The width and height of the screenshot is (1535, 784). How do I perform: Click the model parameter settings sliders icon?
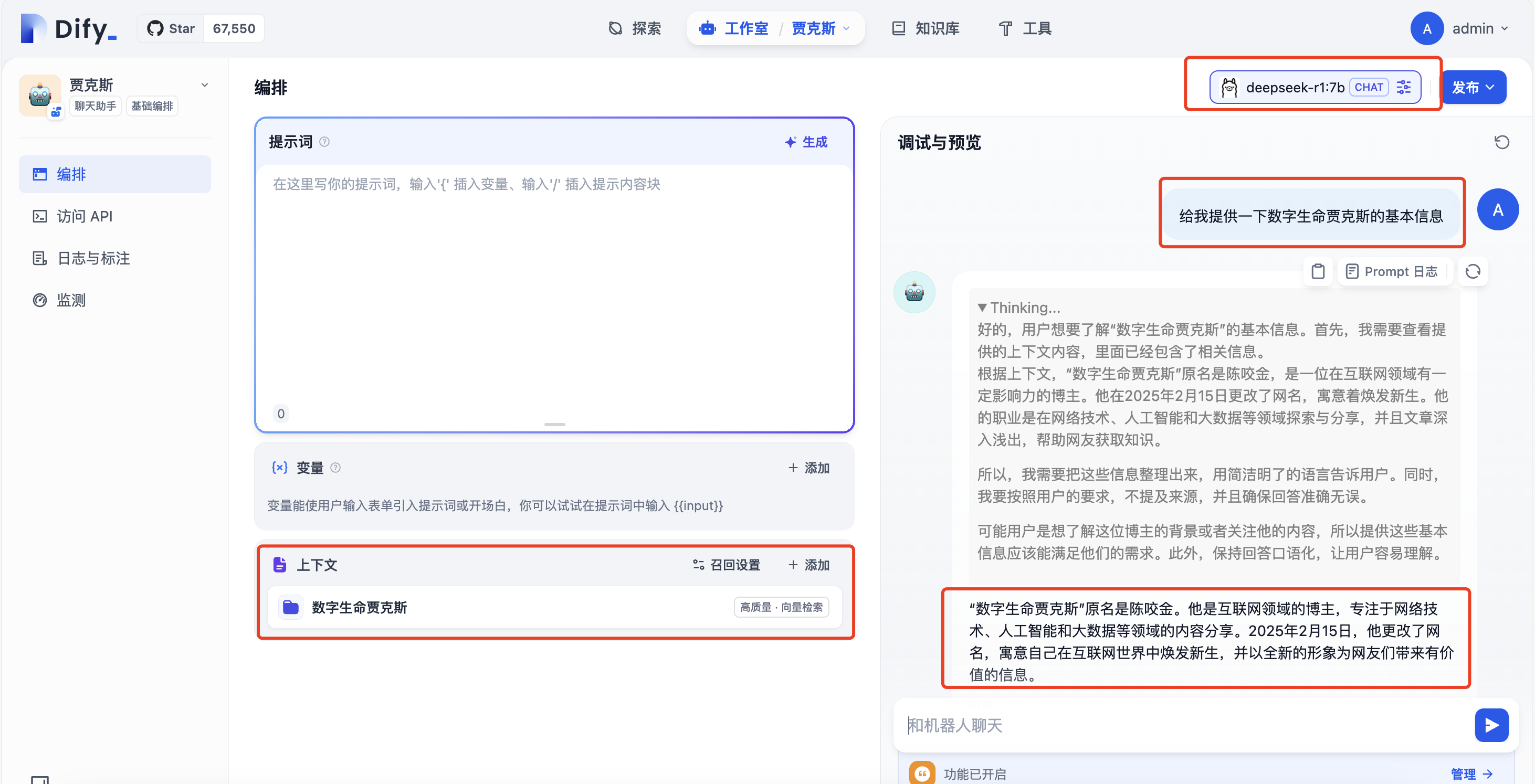[1403, 87]
